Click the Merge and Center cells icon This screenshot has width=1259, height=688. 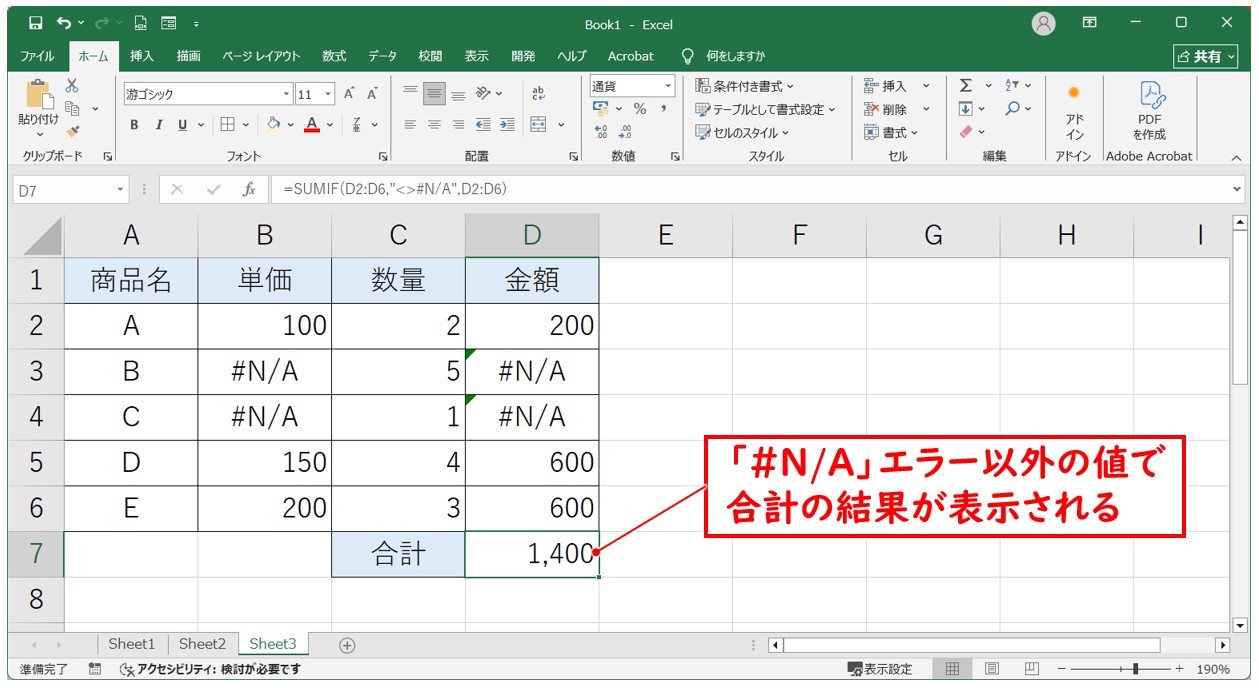(539, 125)
